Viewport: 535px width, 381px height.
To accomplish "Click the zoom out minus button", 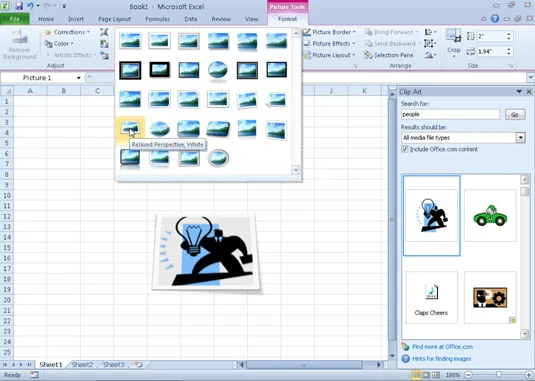I will click(x=468, y=375).
